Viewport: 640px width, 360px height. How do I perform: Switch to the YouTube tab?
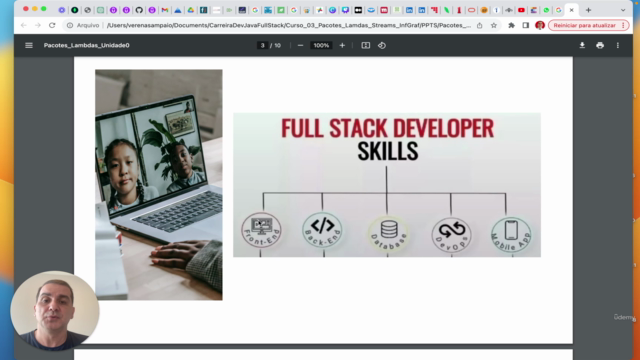[x=521, y=10]
